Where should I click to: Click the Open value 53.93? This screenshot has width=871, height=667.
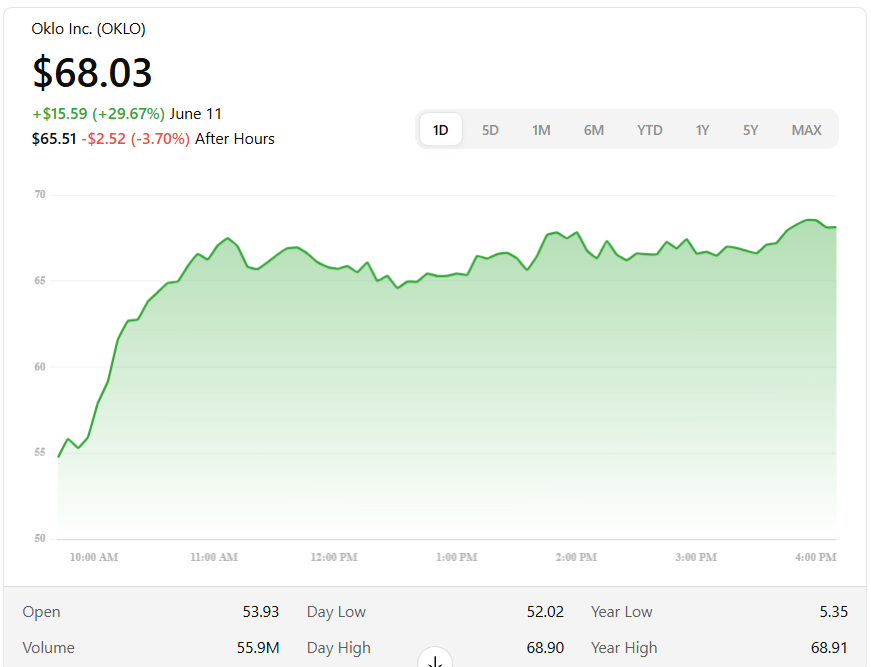click(261, 612)
